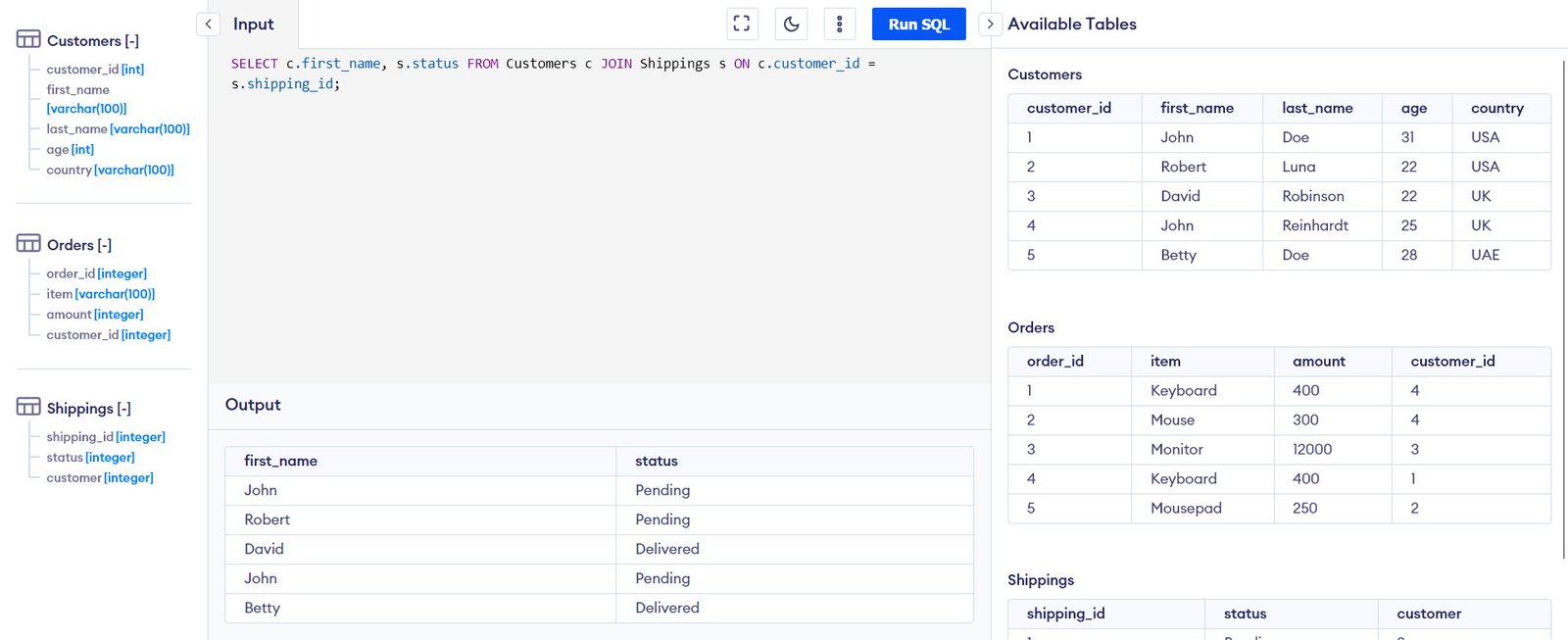The width and height of the screenshot is (1568, 640).
Task: Select age [int] in Customers schema
Action: pos(70,150)
